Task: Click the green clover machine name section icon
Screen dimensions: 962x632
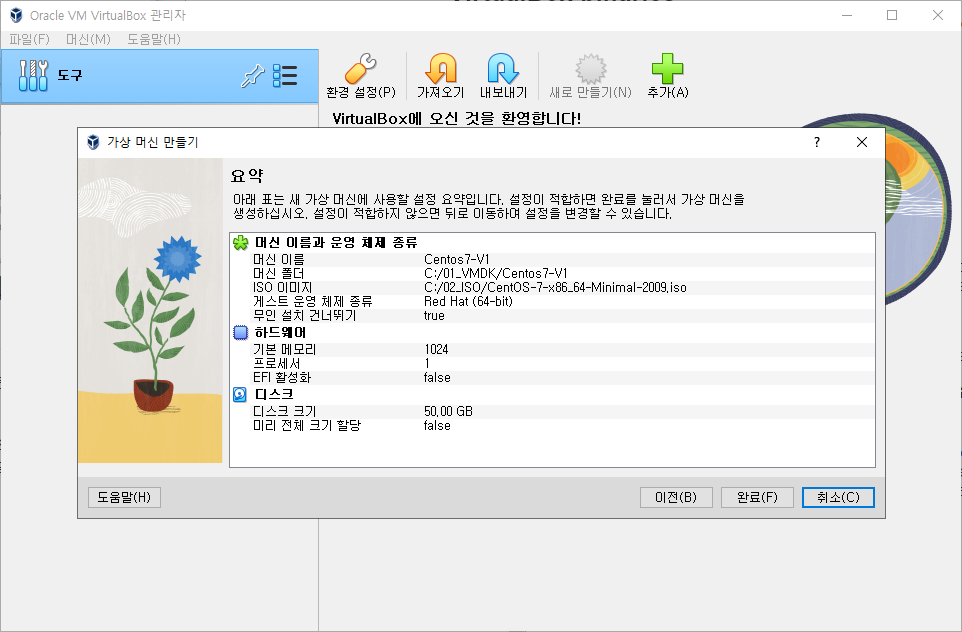Action: [240, 242]
